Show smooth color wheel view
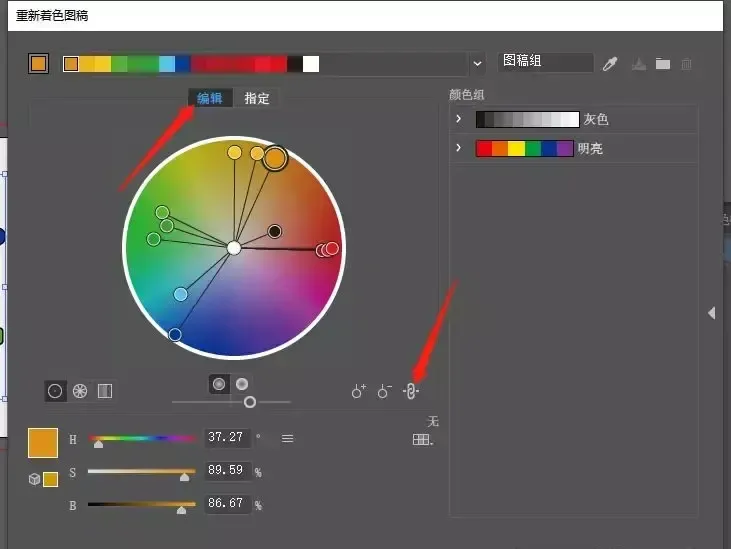 click(x=55, y=391)
